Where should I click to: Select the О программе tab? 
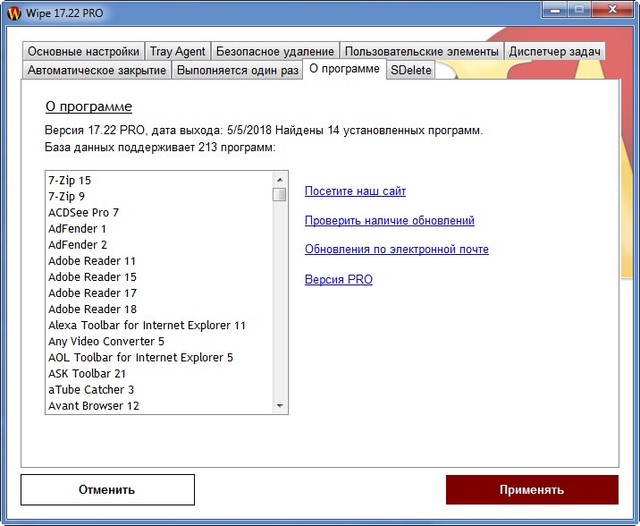click(344, 69)
